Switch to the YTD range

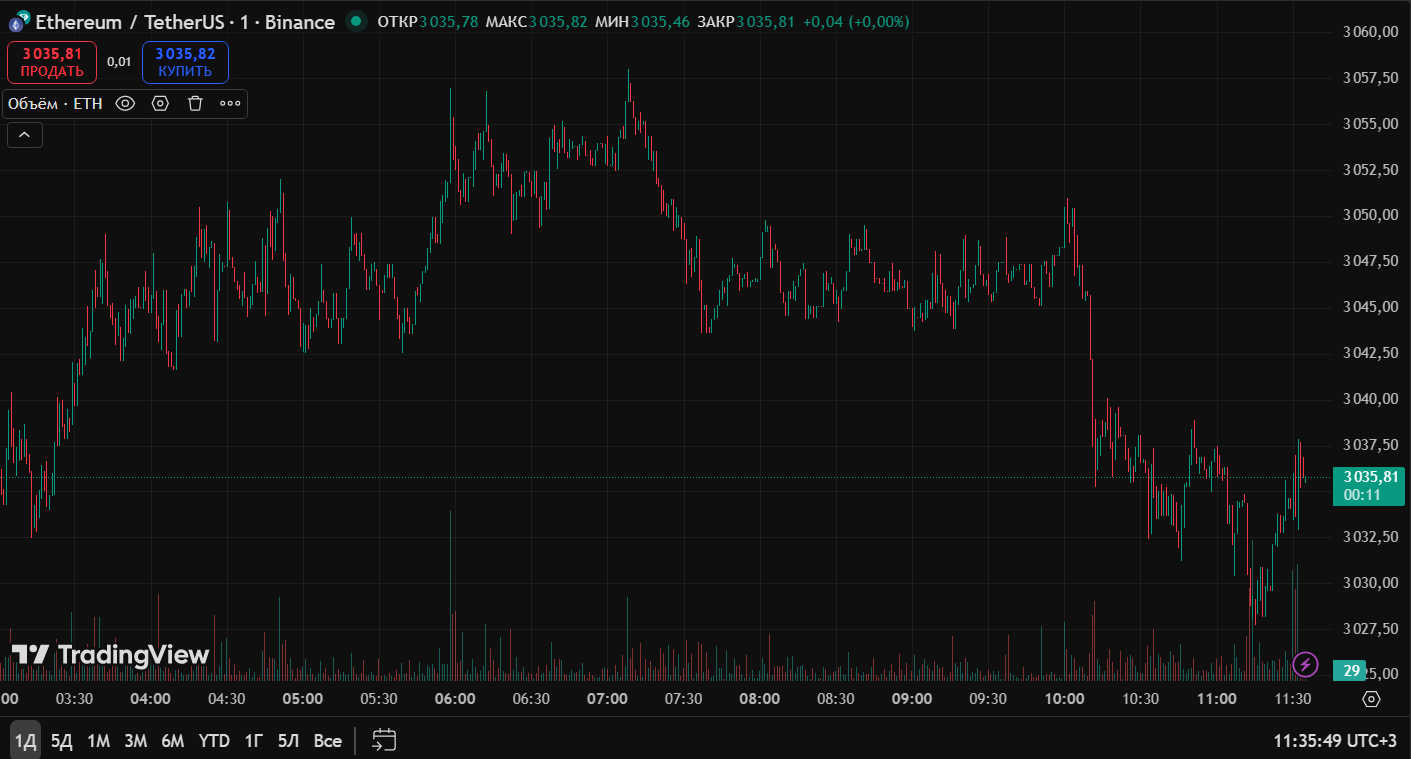coord(214,741)
